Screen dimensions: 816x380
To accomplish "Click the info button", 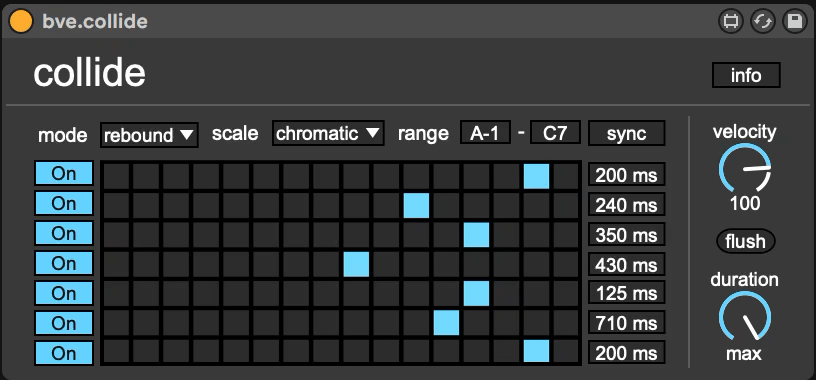I will [746, 75].
